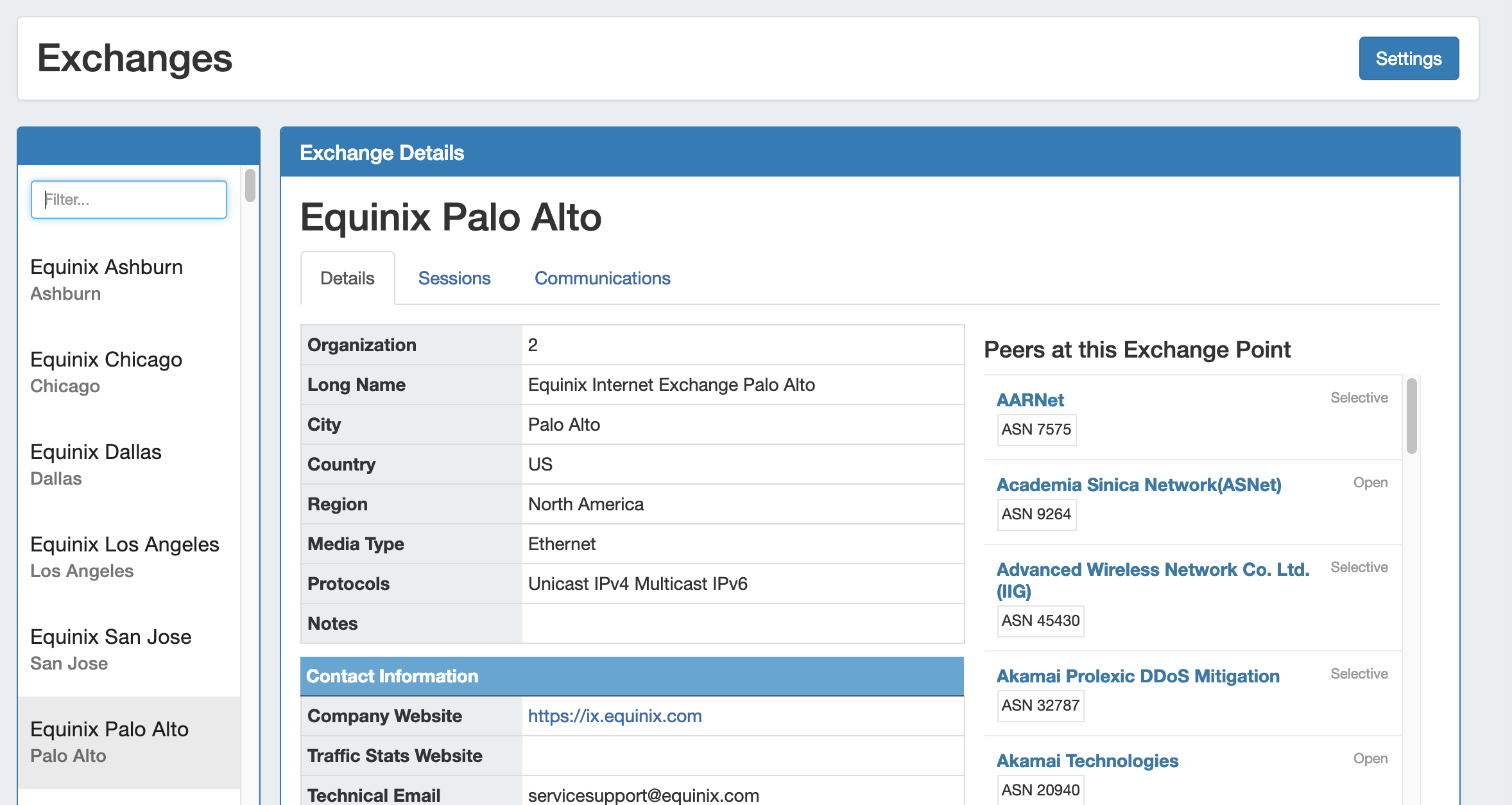This screenshot has width=1512, height=805.
Task: Choose Equinix San Jose from the list
Action: [110, 649]
